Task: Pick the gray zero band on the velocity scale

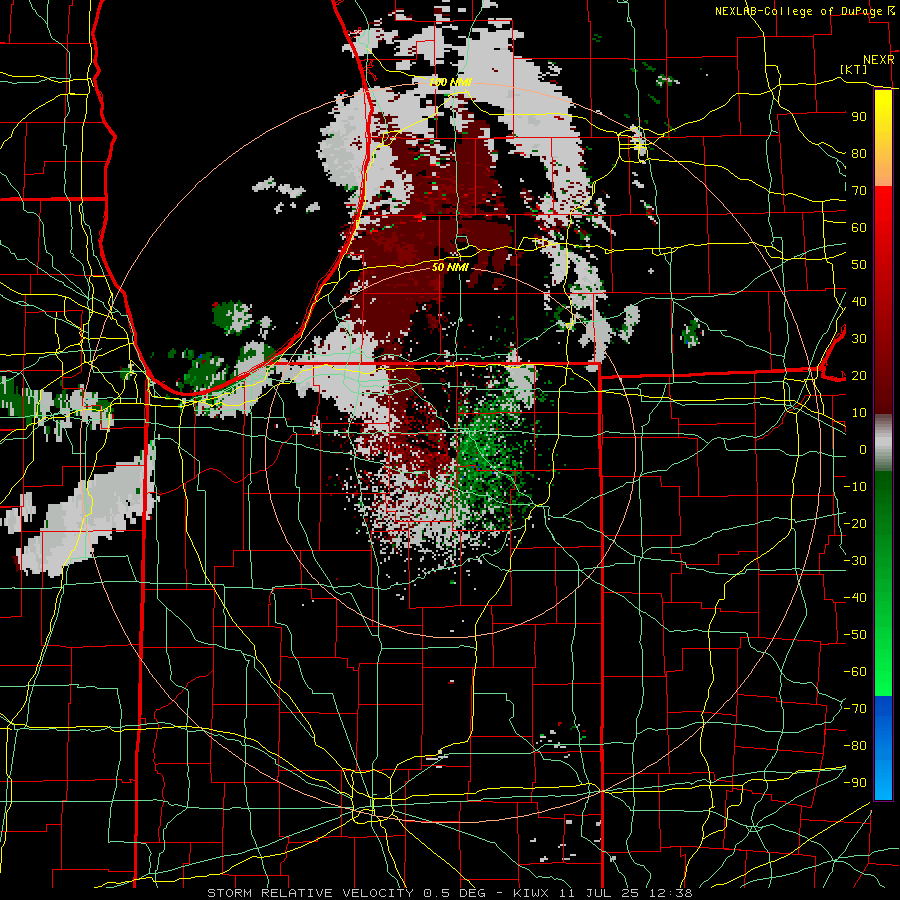Action: (883, 442)
